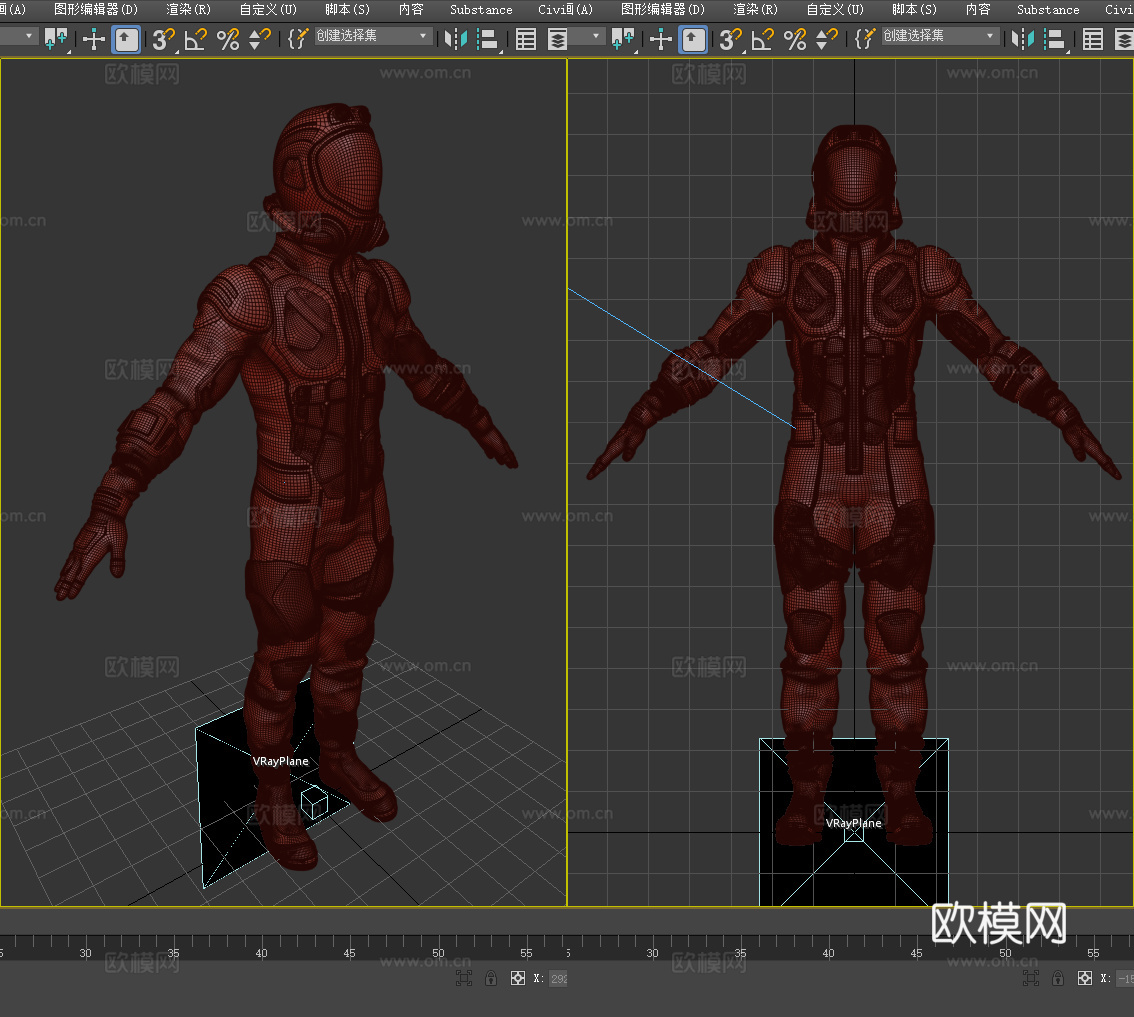Open 内容 menu in perspective window
This screenshot has height=1017, width=1134.
coord(411,9)
